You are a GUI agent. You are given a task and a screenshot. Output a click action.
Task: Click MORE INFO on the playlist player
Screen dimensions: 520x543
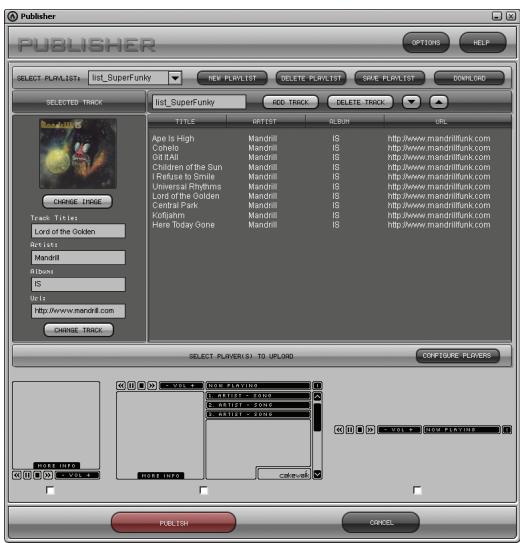click(x=161, y=476)
